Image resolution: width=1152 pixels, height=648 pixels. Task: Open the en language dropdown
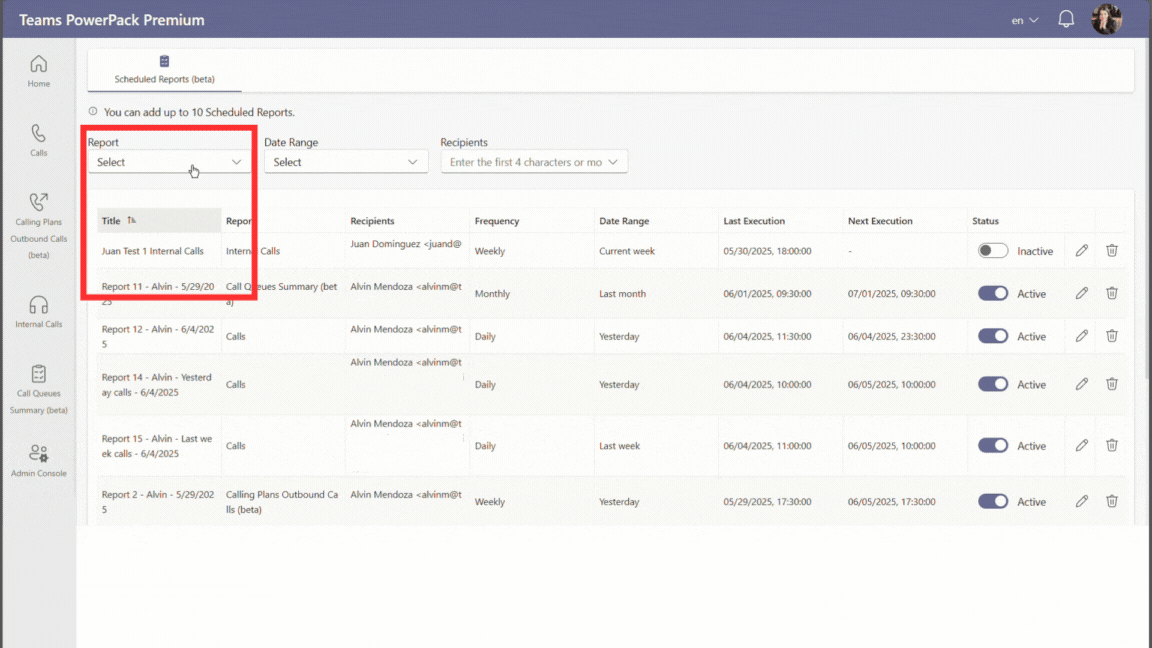click(1024, 20)
